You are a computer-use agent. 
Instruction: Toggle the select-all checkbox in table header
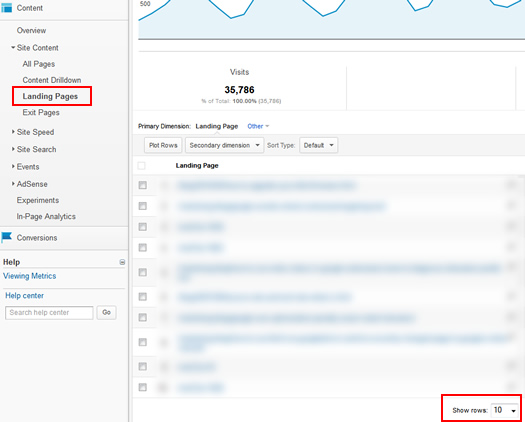142,165
